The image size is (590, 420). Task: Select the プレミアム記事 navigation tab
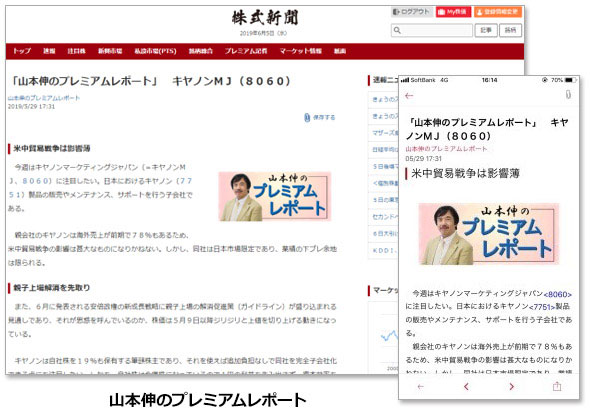[x=246, y=51]
